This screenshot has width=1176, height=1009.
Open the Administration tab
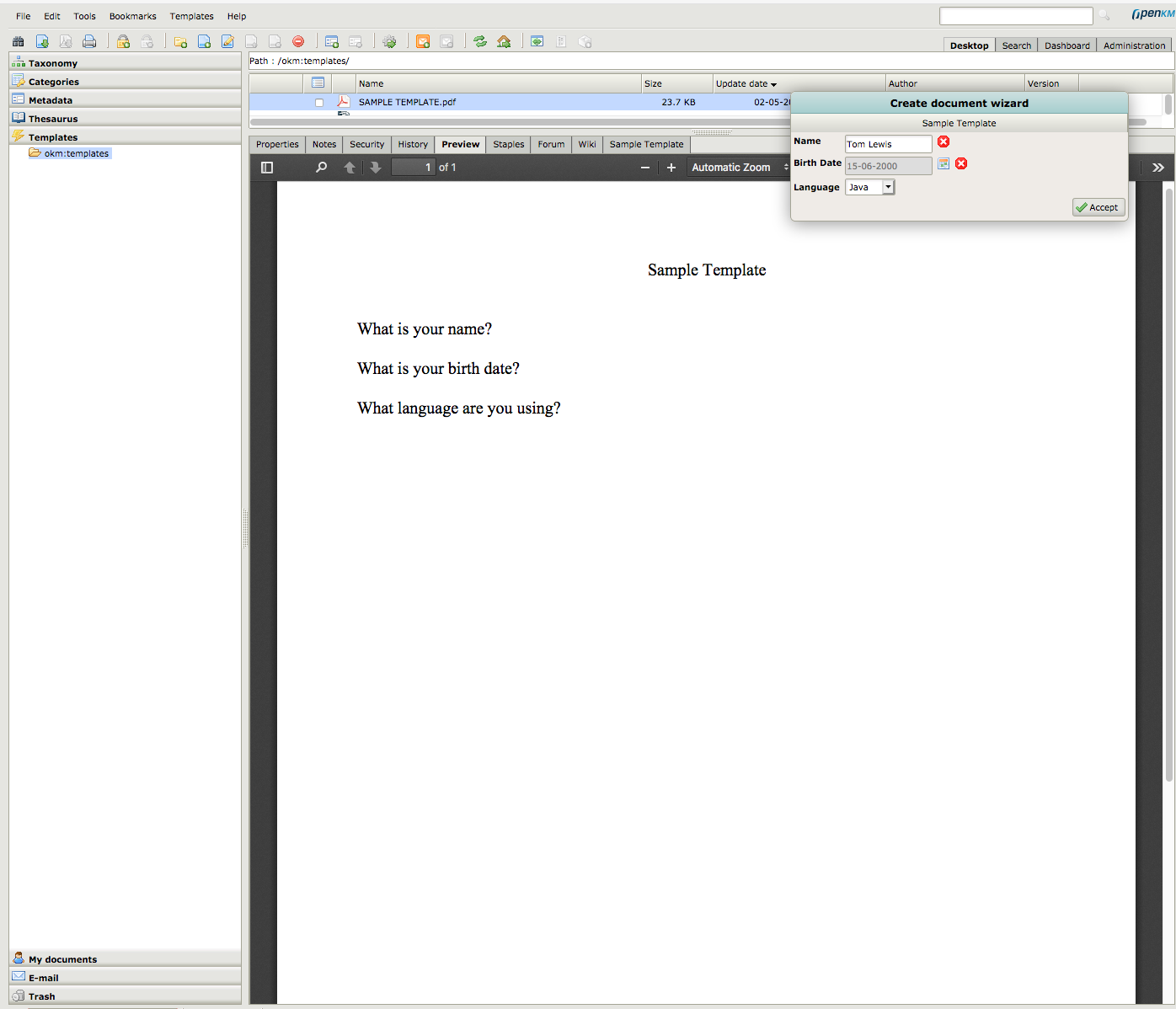tap(1134, 45)
